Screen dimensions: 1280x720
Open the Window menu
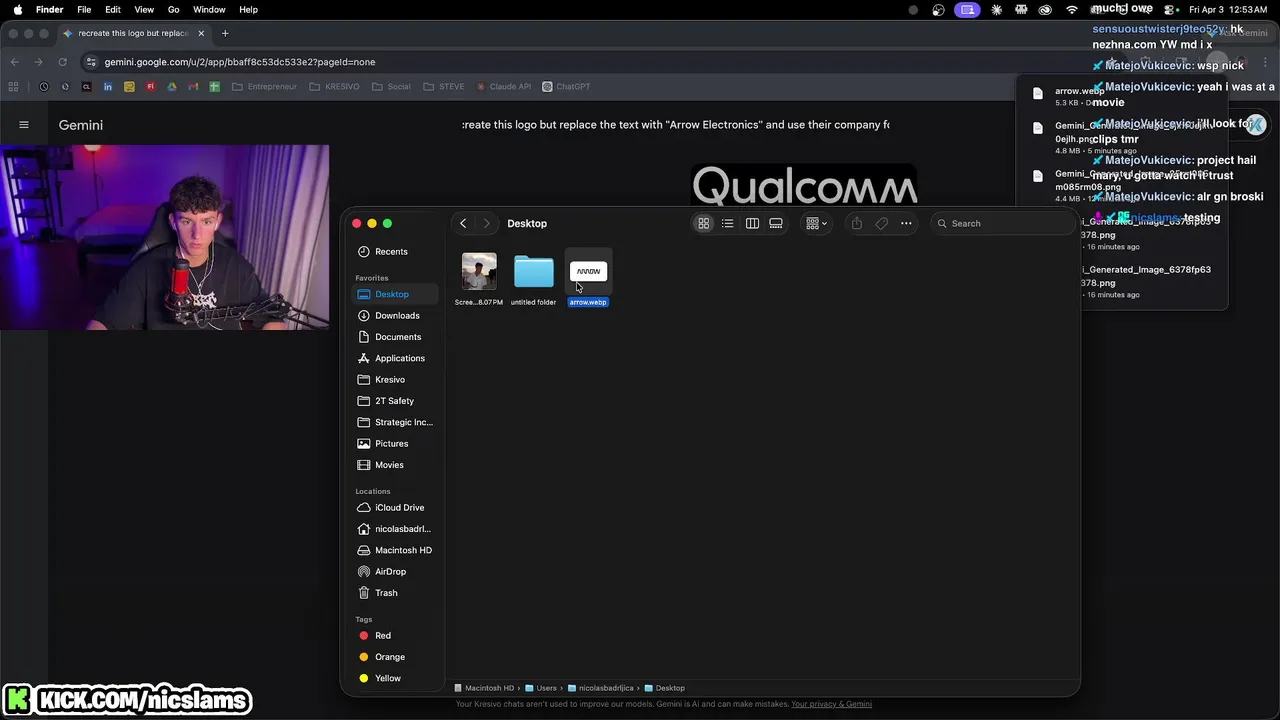click(x=209, y=9)
